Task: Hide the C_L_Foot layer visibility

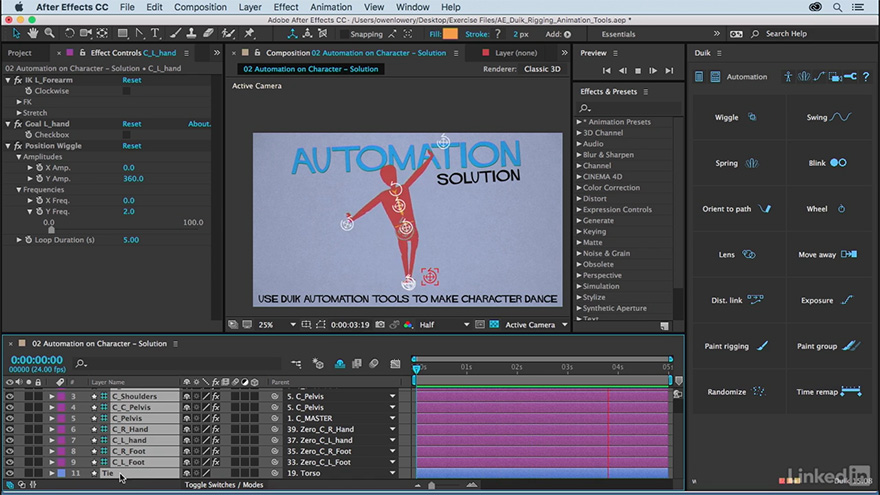Action: pos(10,462)
